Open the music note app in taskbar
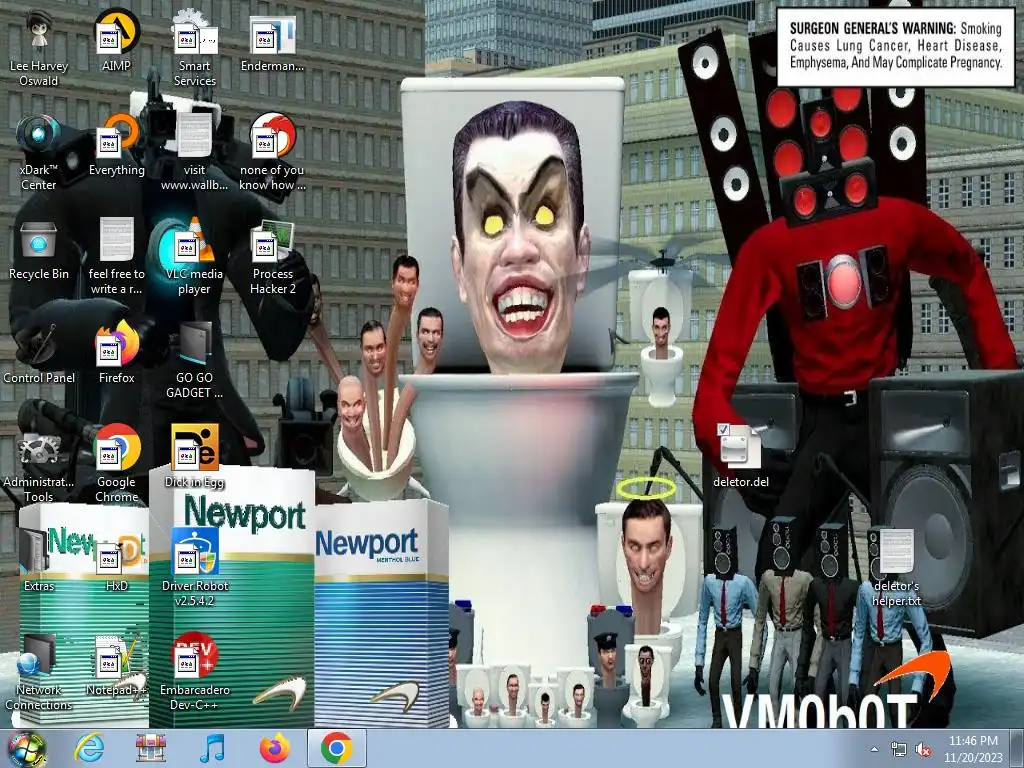This screenshot has width=1024, height=768. 212,748
